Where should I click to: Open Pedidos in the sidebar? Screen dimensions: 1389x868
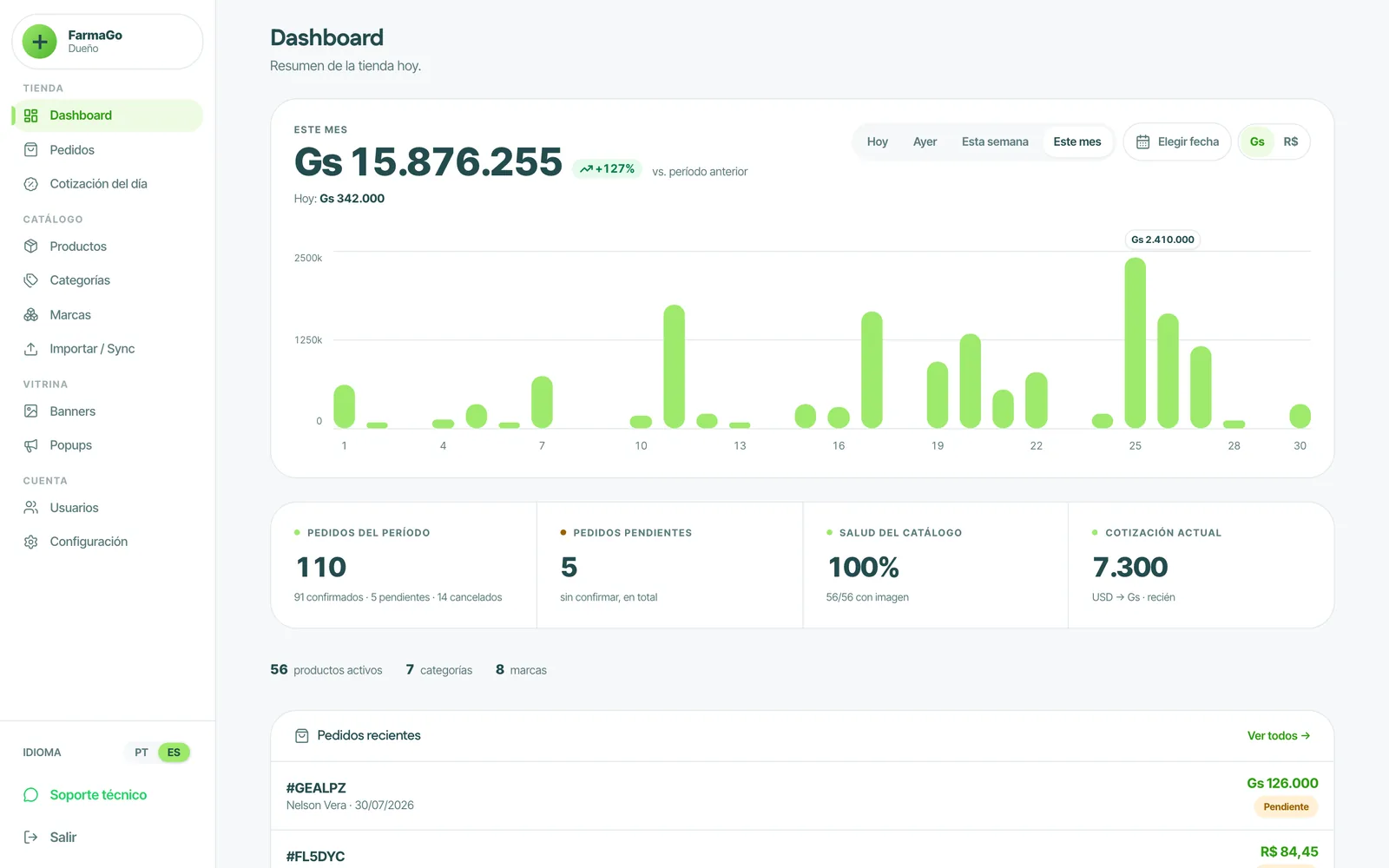(108, 150)
